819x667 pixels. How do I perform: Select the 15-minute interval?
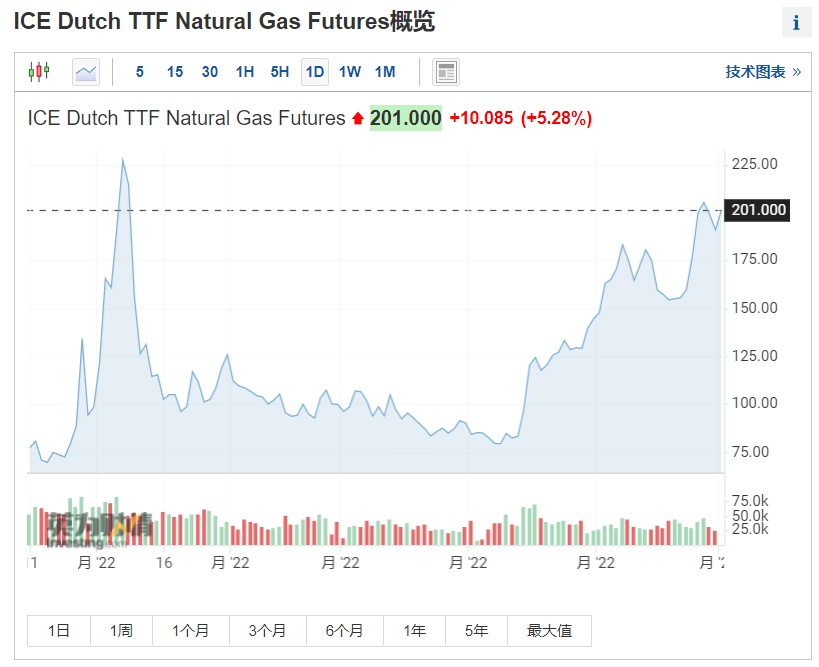point(175,72)
